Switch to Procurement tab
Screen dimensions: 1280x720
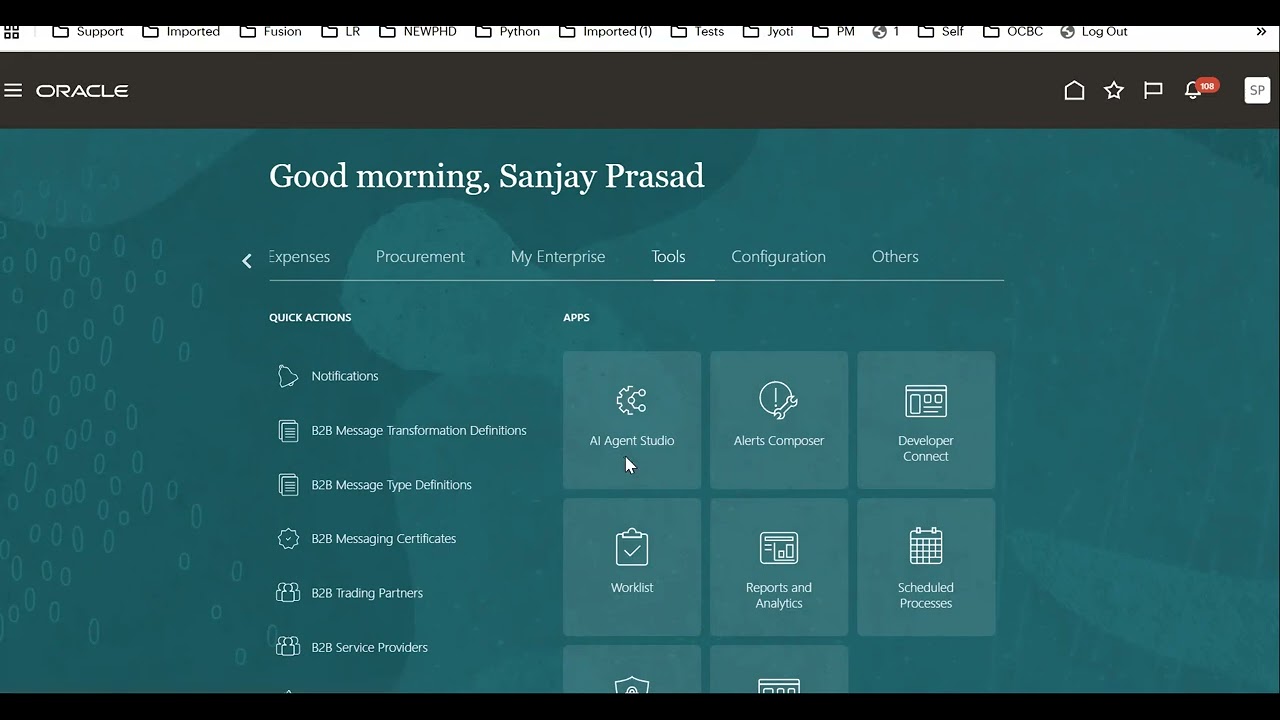click(x=420, y=257)
